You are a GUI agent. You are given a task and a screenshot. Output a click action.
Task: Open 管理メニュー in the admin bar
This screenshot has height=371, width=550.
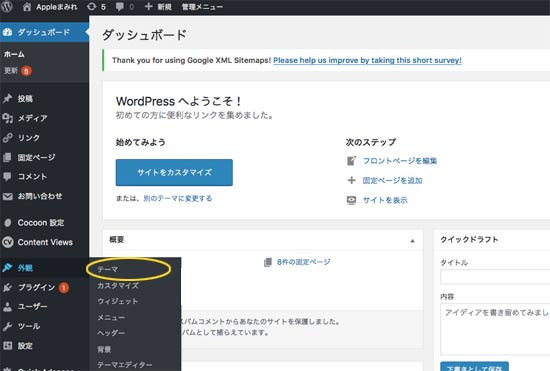click(x=202, y=7)
